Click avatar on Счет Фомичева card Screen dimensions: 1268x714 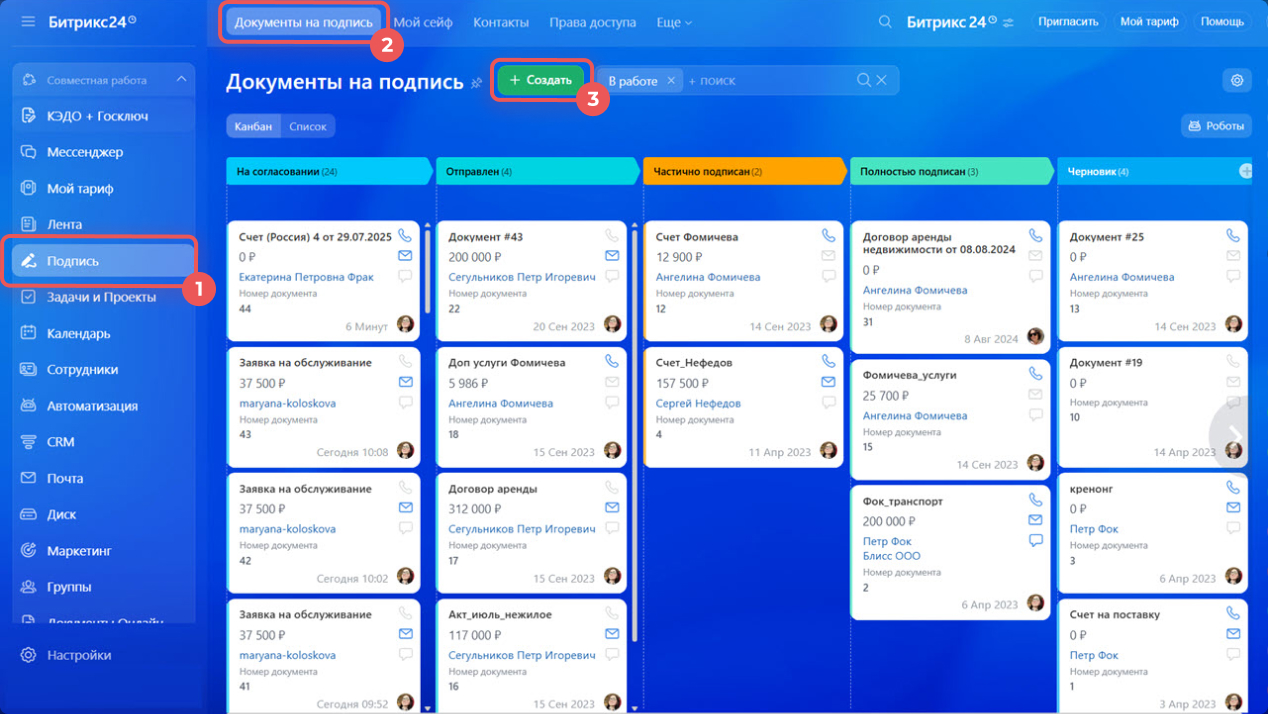[x=828, y=324]
